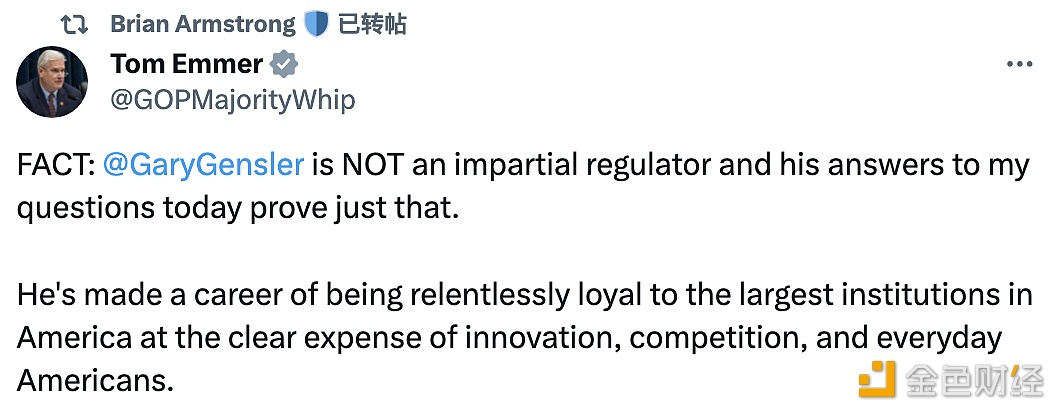
Task: Follow the @GaryGensler mention link
Action: [x=203, y=166]
